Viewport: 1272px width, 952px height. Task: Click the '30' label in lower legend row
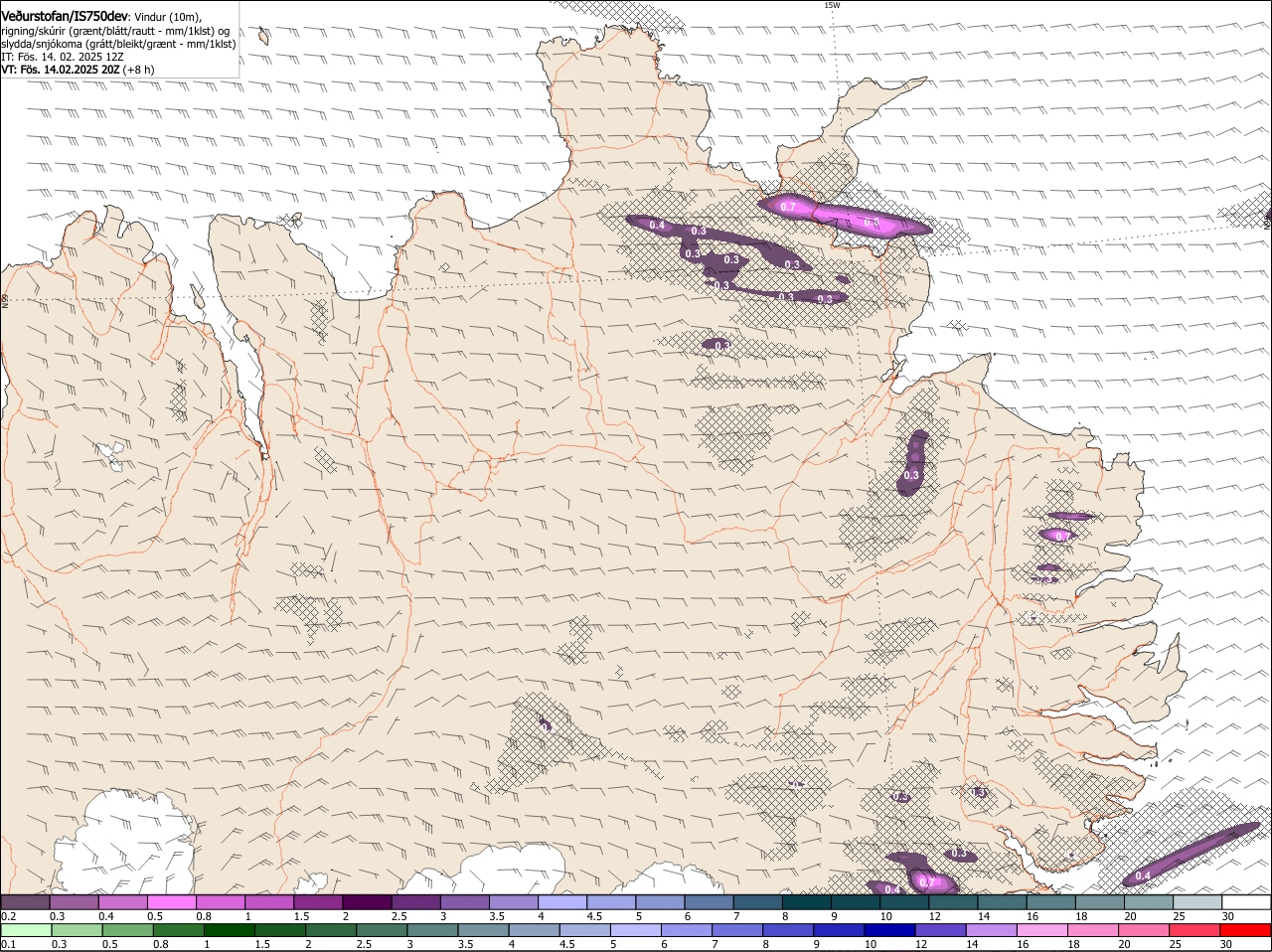click(1225, 944)
